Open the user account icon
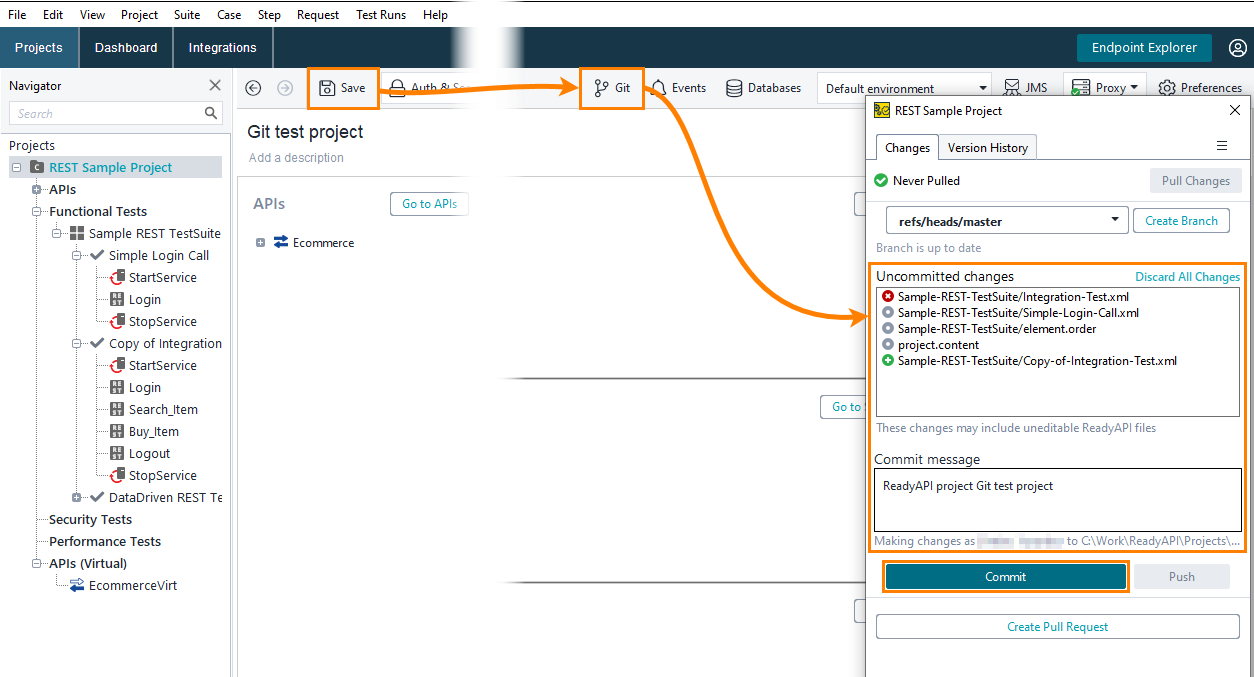The width and height of the screenshot is (1254, 677). click(x=1237, y=48)
